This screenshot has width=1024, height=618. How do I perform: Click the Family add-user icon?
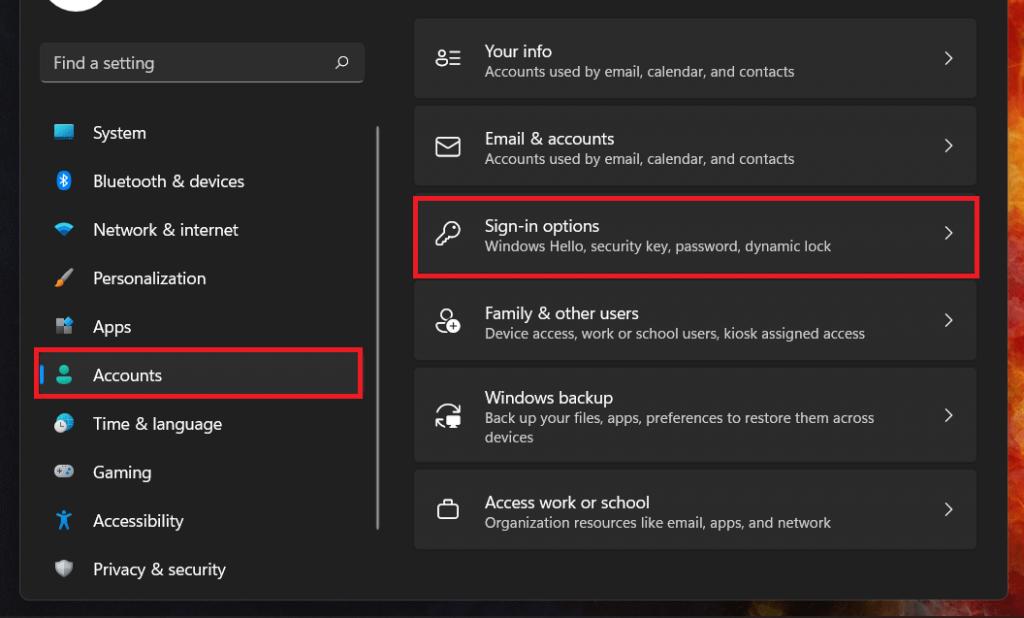point(448,321)
